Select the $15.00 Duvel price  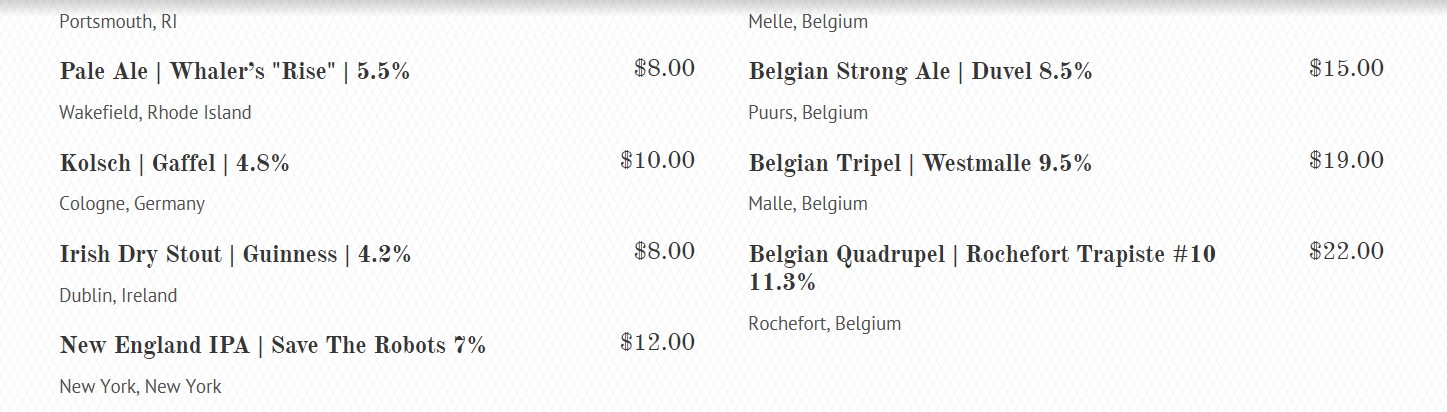[x=1346, y=68]
